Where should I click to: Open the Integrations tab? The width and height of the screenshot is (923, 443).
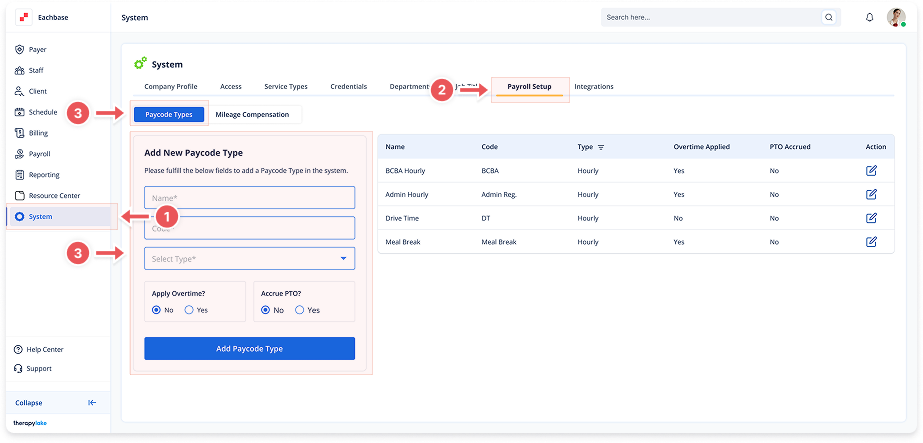[594, 87]
